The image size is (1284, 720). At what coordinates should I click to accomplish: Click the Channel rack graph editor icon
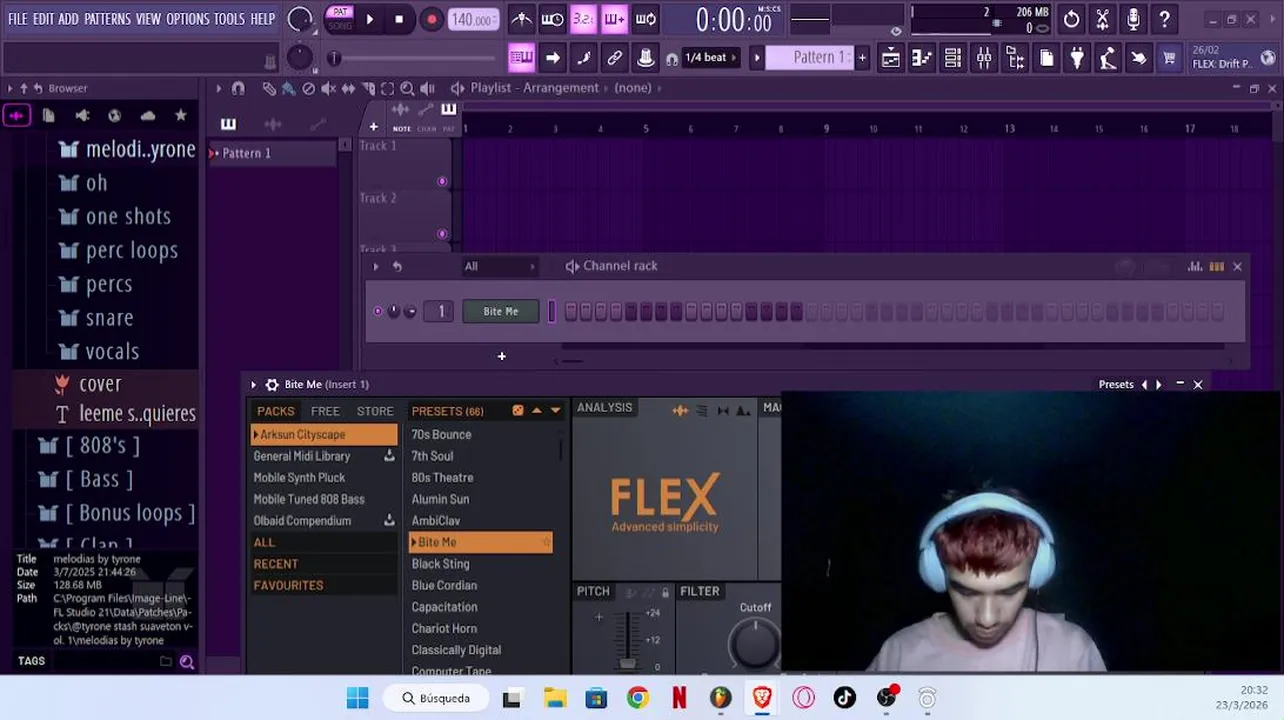tap(1195, 266)
